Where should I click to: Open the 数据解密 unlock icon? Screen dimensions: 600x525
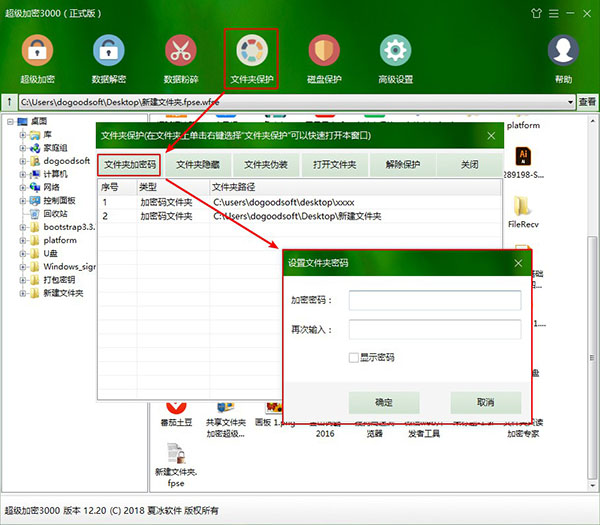pos(109,51)
